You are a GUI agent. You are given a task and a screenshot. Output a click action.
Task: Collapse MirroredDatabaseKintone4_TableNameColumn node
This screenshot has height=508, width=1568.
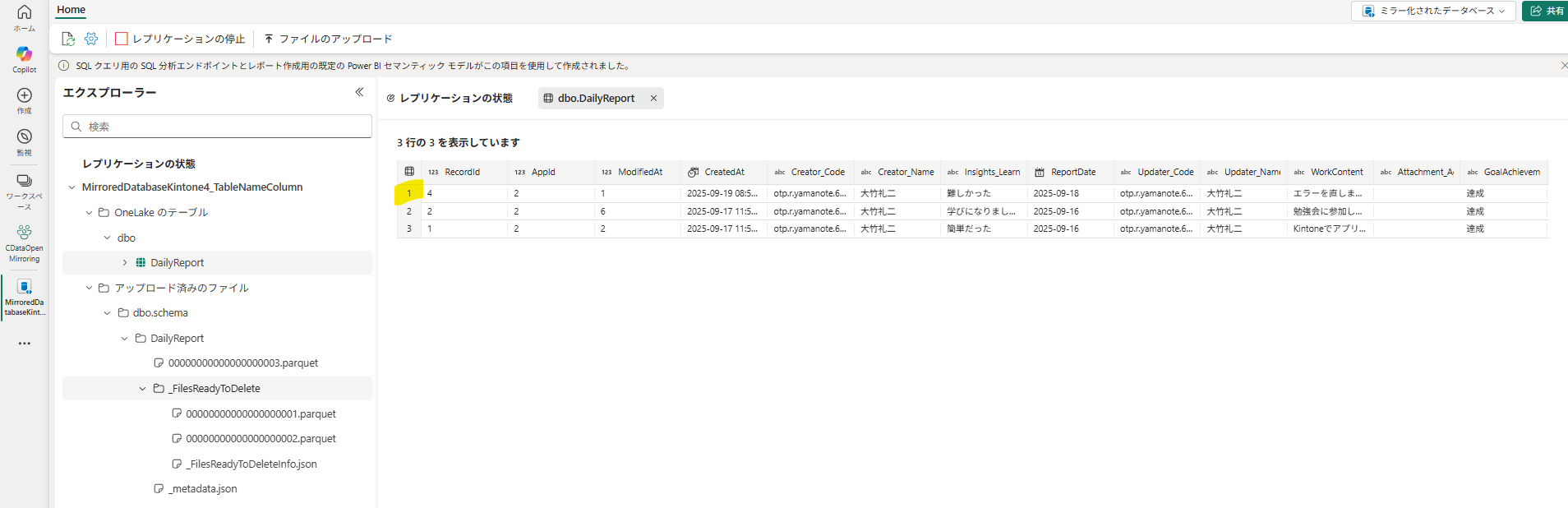[71, 187]
